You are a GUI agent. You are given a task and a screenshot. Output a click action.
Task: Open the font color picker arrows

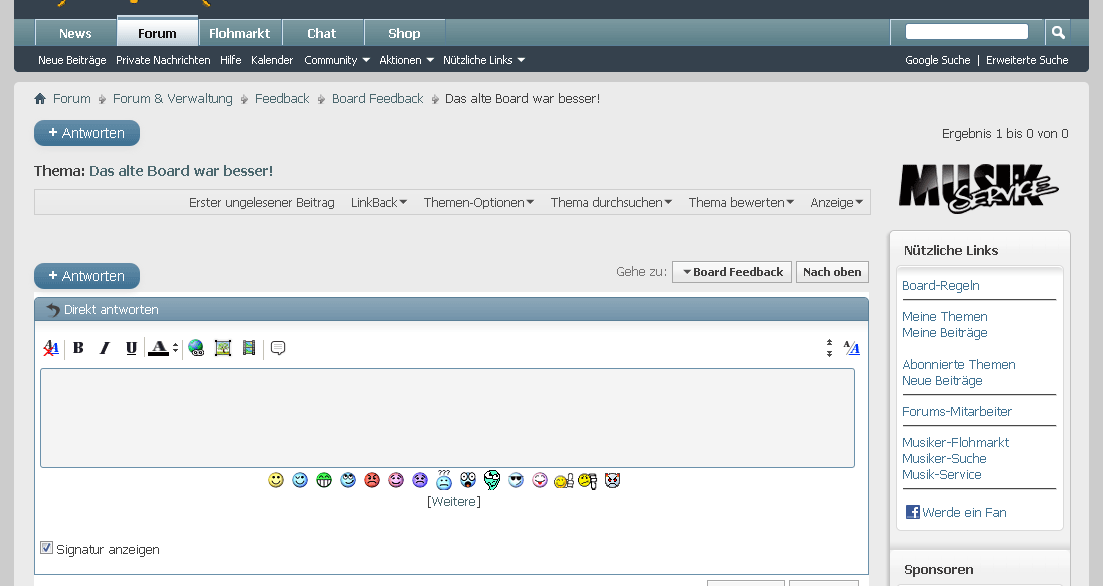(175, 348)
